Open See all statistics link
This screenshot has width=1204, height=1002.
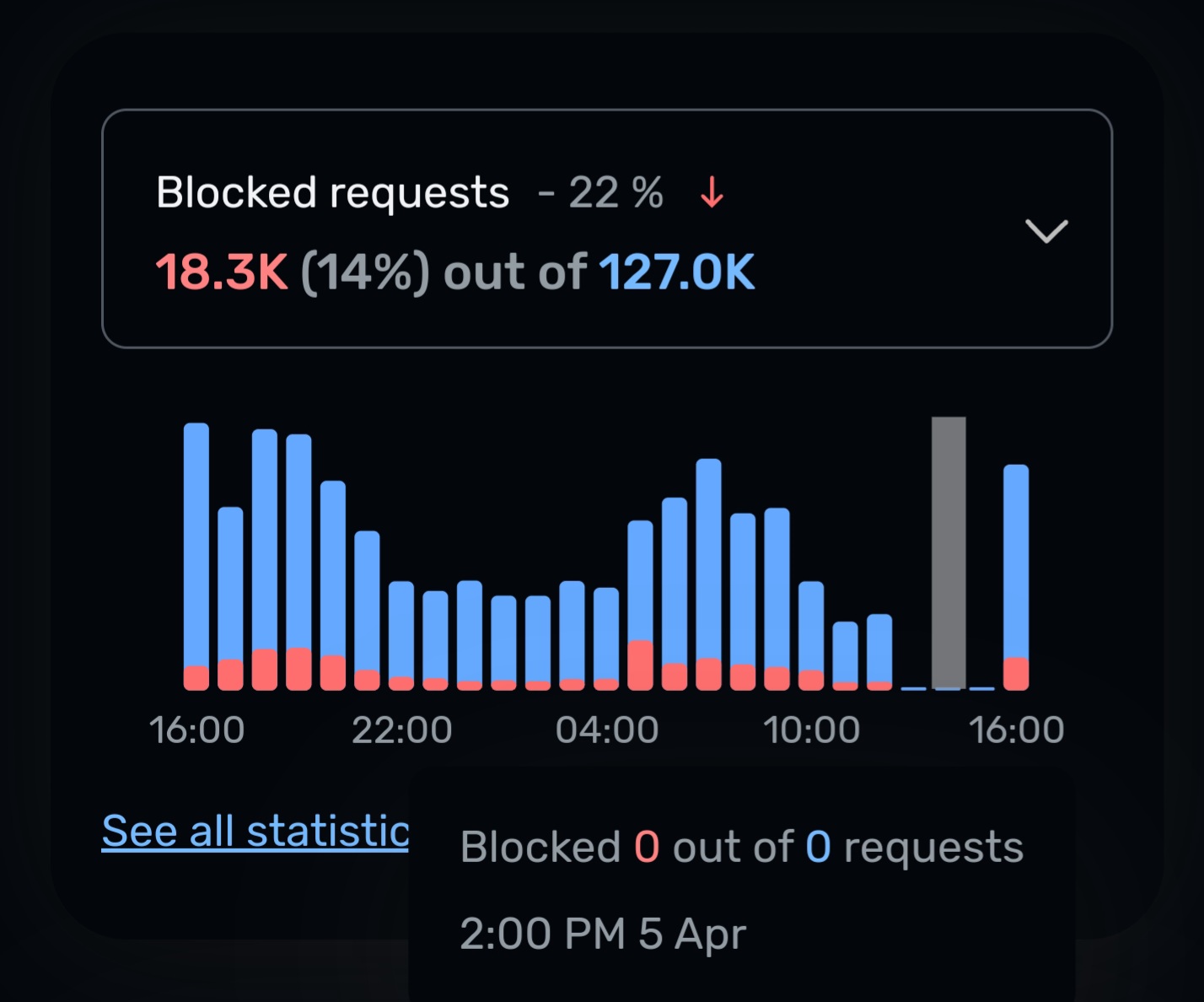(x=253, y=830)
